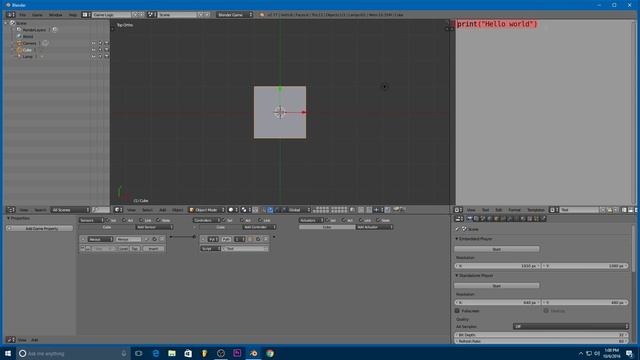
Task: Open the Global orientation dropdown
Action: [x=300, y=210]
